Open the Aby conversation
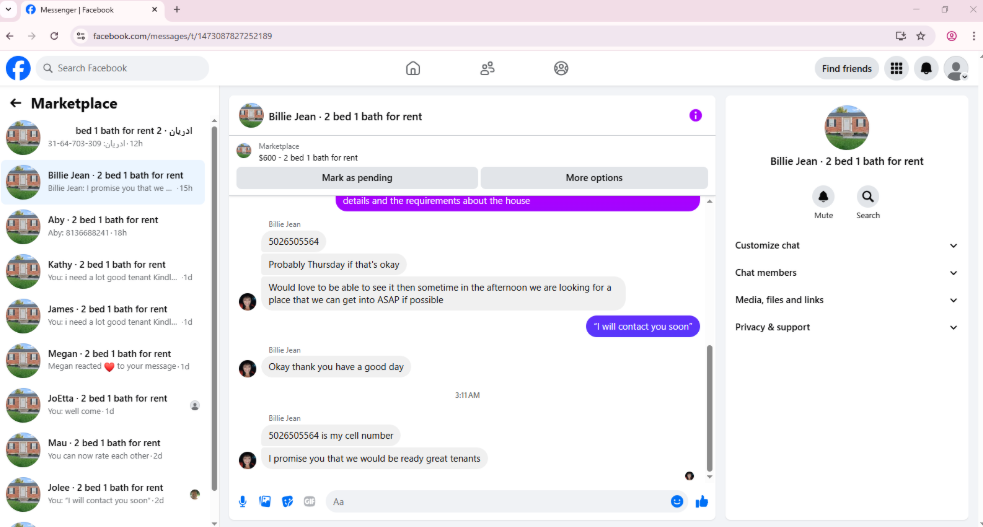 tap(103, 226)
